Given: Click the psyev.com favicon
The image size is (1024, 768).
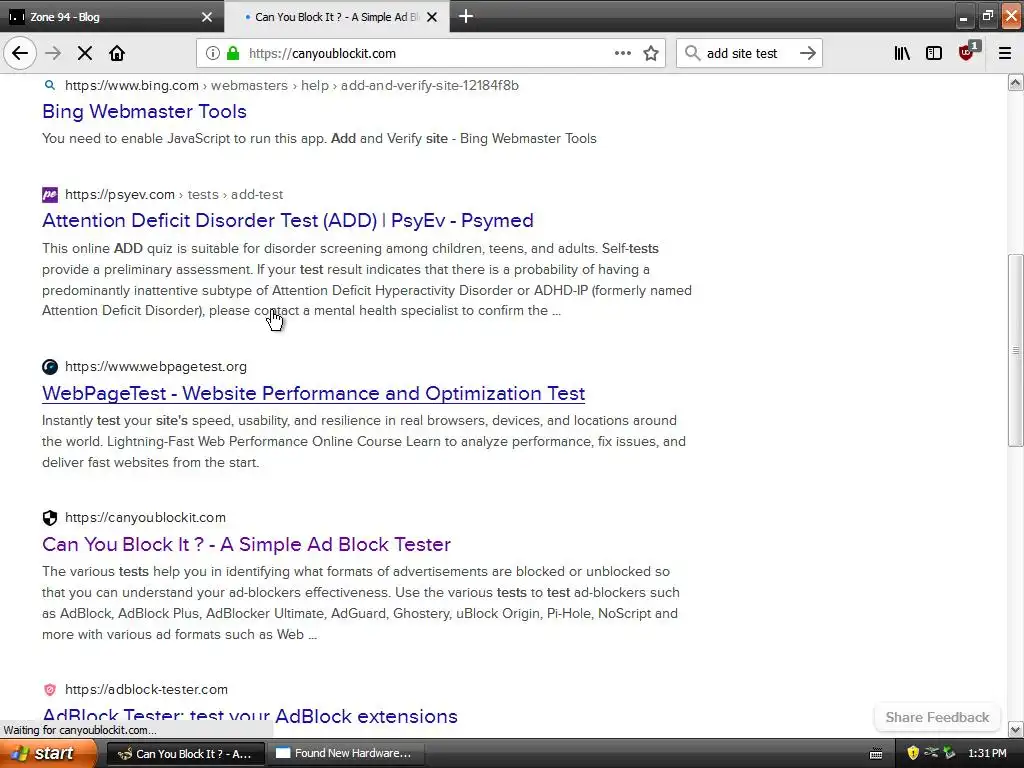Looking at the screenshot, I should click(x=50, y=195).
